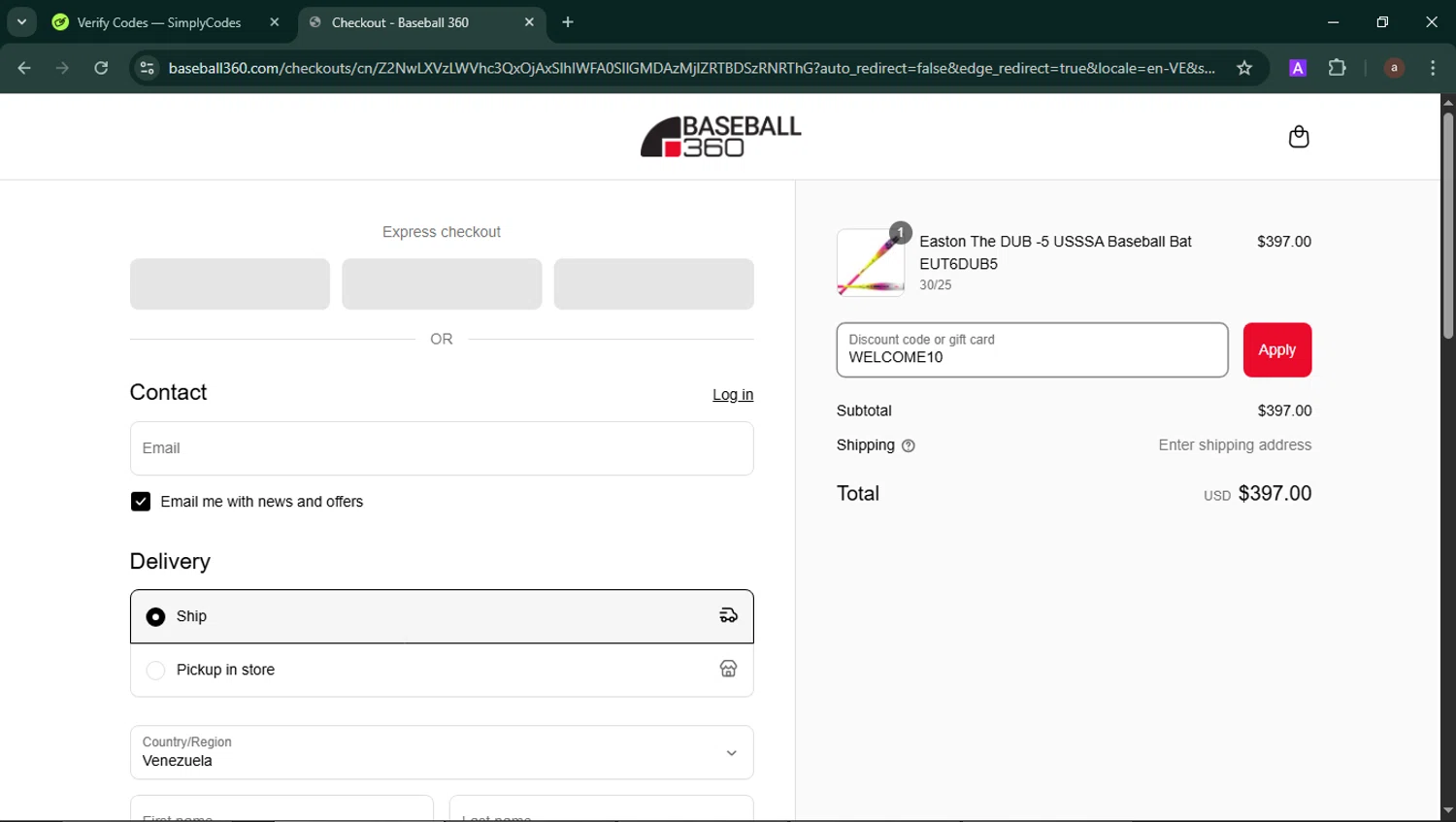Click the Last name input field
The width and height of the screenshot is (1456, 822).
point(602,808)
